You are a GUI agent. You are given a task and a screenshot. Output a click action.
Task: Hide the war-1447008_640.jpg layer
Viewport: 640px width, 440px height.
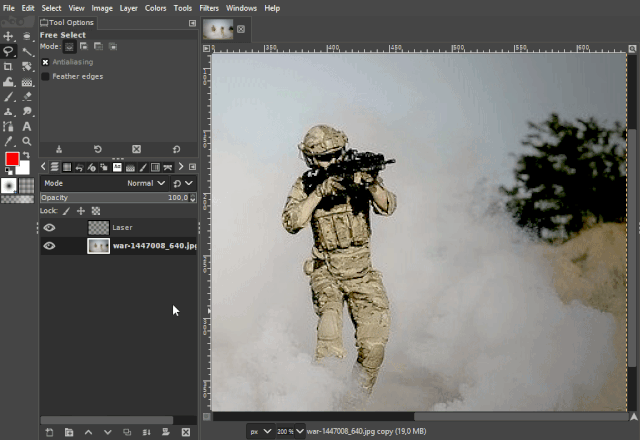(x=49, y=246)
